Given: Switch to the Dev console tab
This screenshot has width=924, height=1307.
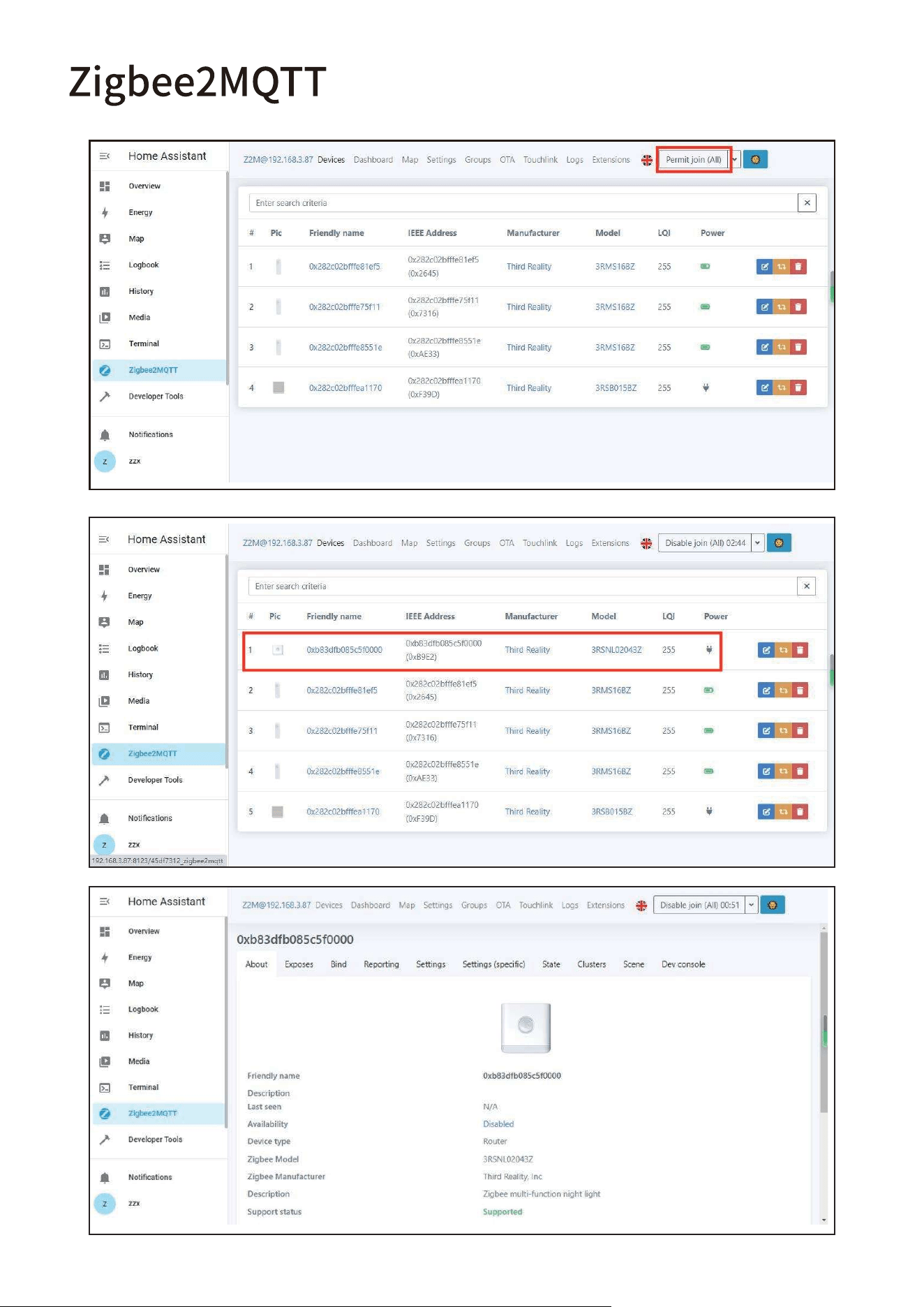Looking at the screenshot, I should click(683, 965).
